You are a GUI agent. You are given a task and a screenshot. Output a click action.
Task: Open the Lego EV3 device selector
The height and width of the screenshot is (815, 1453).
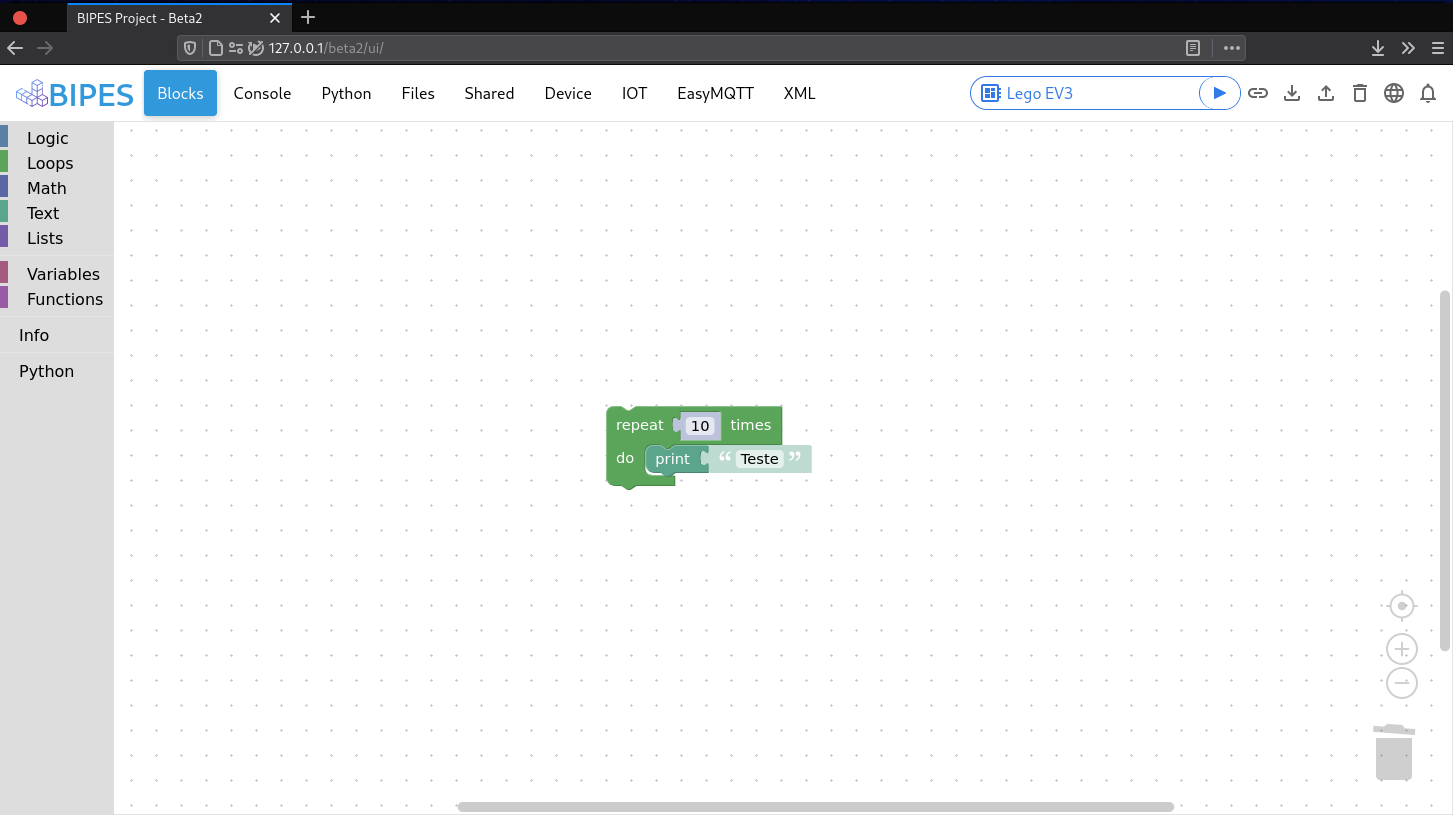tap(1085, 93)
